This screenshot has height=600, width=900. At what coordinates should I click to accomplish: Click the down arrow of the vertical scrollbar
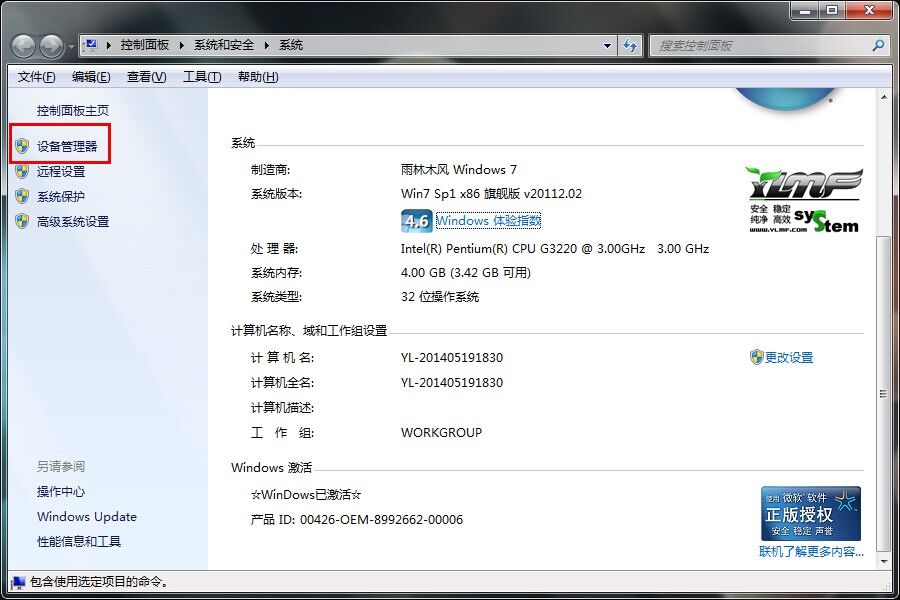(x=883, y=560)
